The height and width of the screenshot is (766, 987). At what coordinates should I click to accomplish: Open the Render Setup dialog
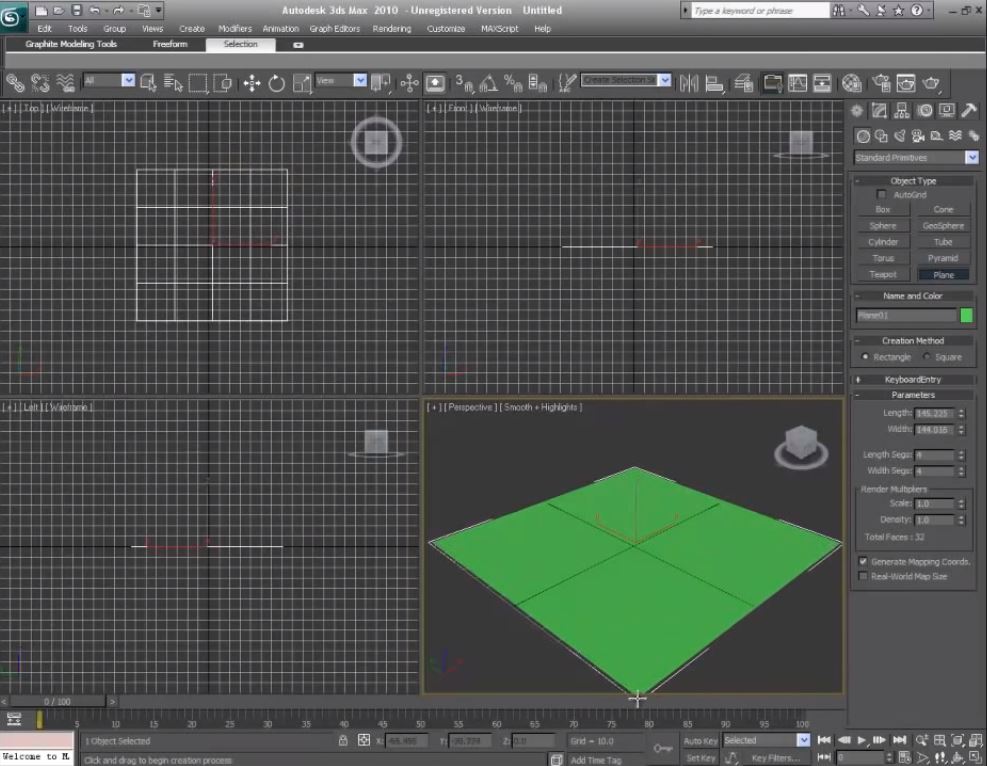click(881, 83)
